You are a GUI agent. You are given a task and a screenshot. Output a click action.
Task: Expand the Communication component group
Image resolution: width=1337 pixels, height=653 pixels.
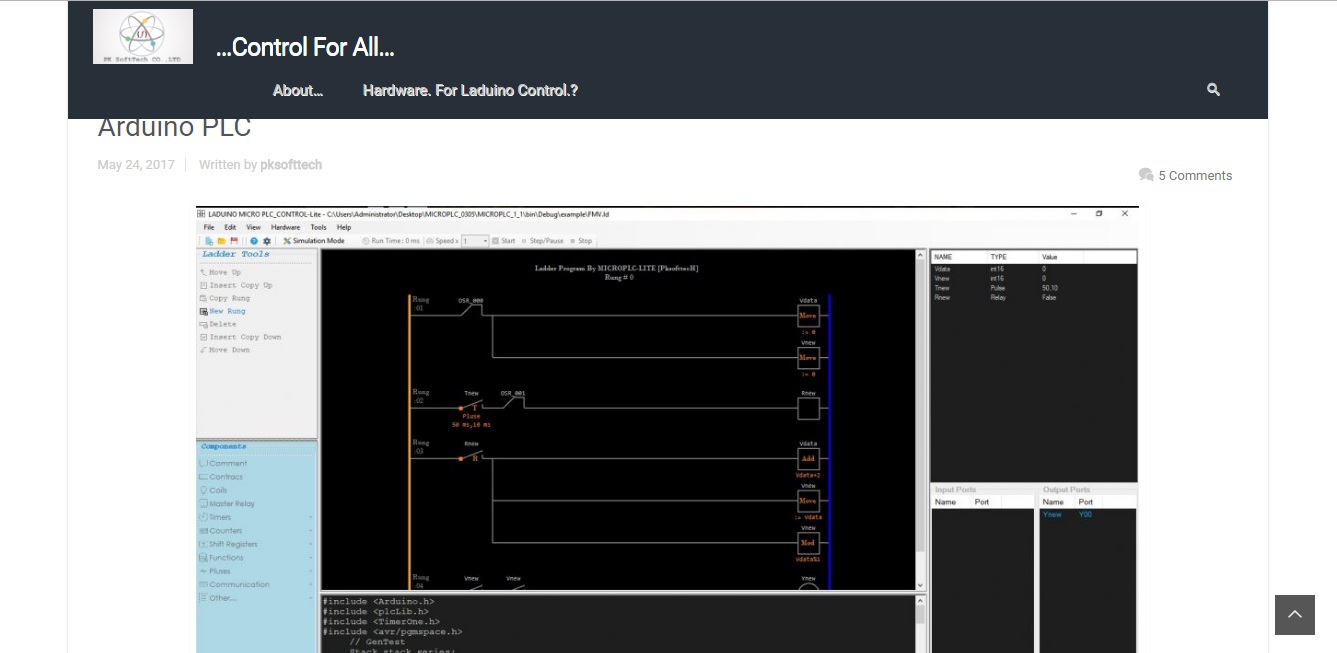255,584
